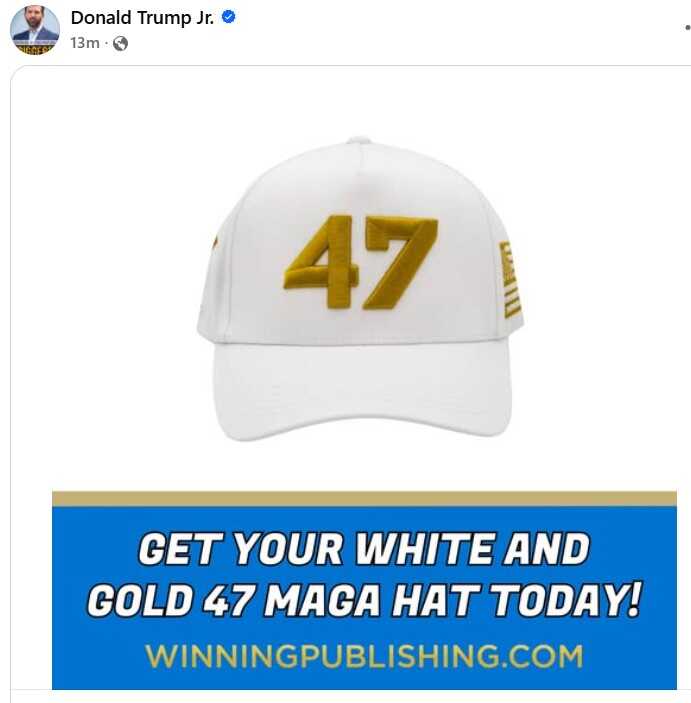Viewport: 691px width, 703px height.
Task: Click the GOLD 47 MAGA HAT TODAY! text
Action: [365, 600]
